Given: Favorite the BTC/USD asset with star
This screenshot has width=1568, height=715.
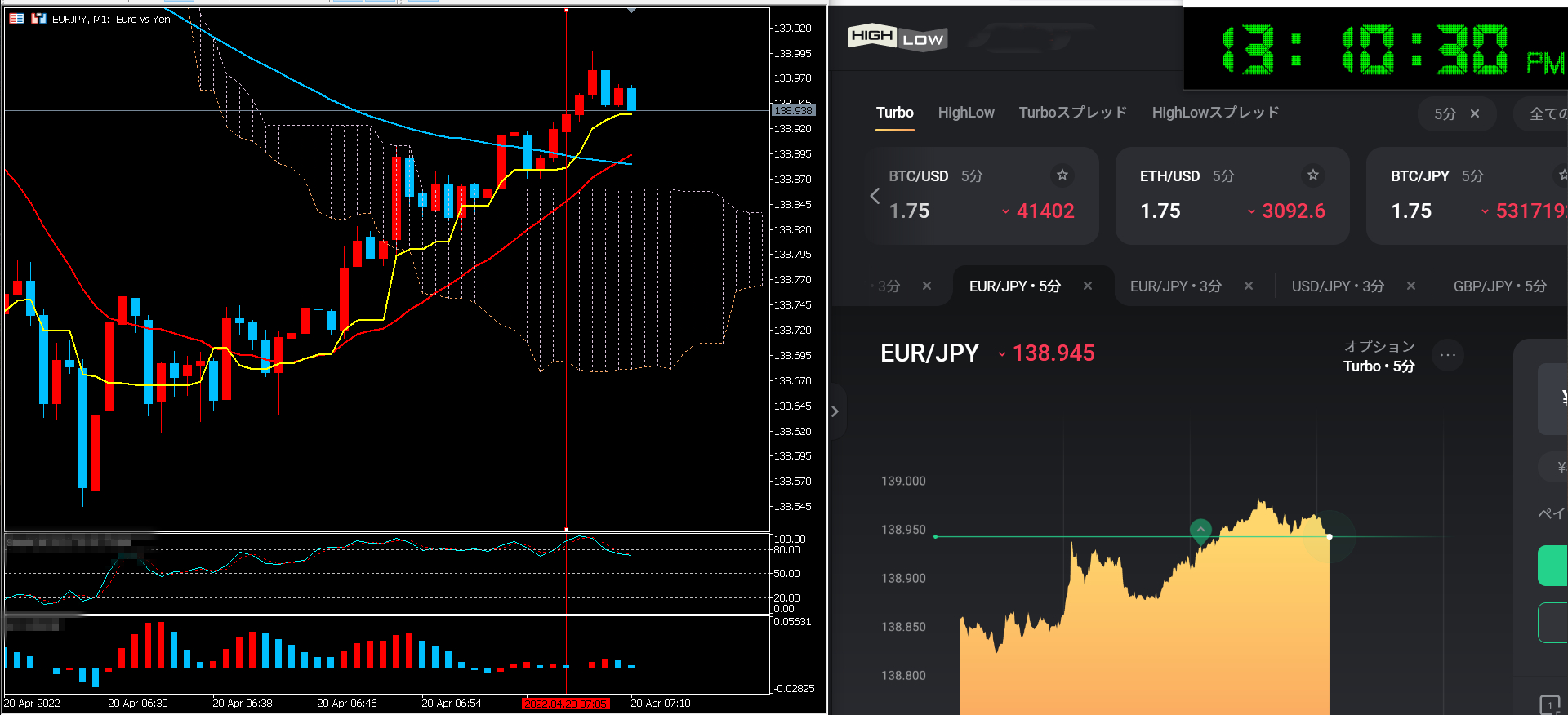Looking at the screenshot, I should pos(1062,175).
